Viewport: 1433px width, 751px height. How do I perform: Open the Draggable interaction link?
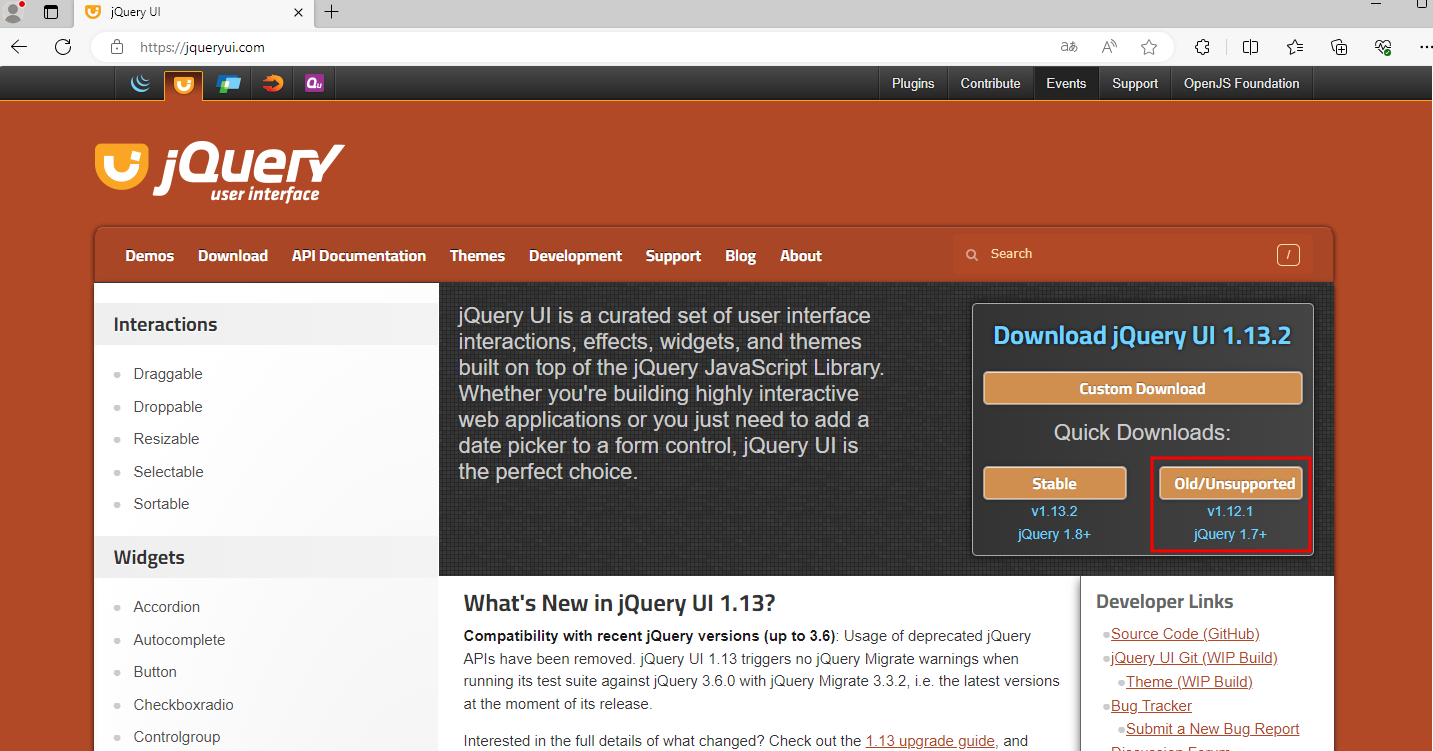pos(168,374)
